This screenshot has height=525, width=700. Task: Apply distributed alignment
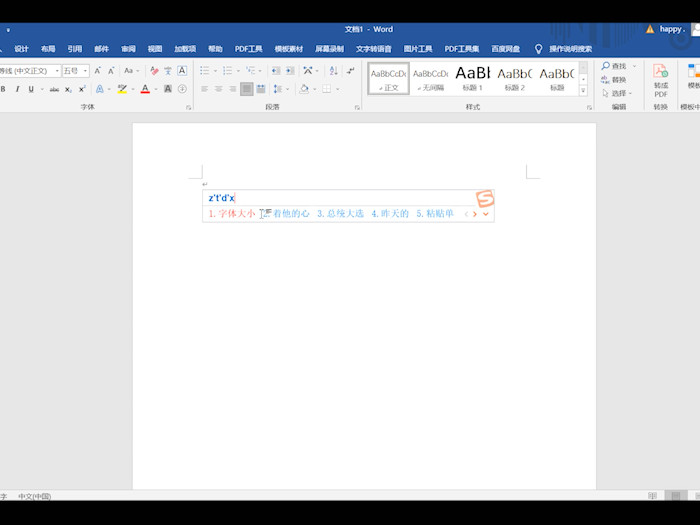(261, 89)
